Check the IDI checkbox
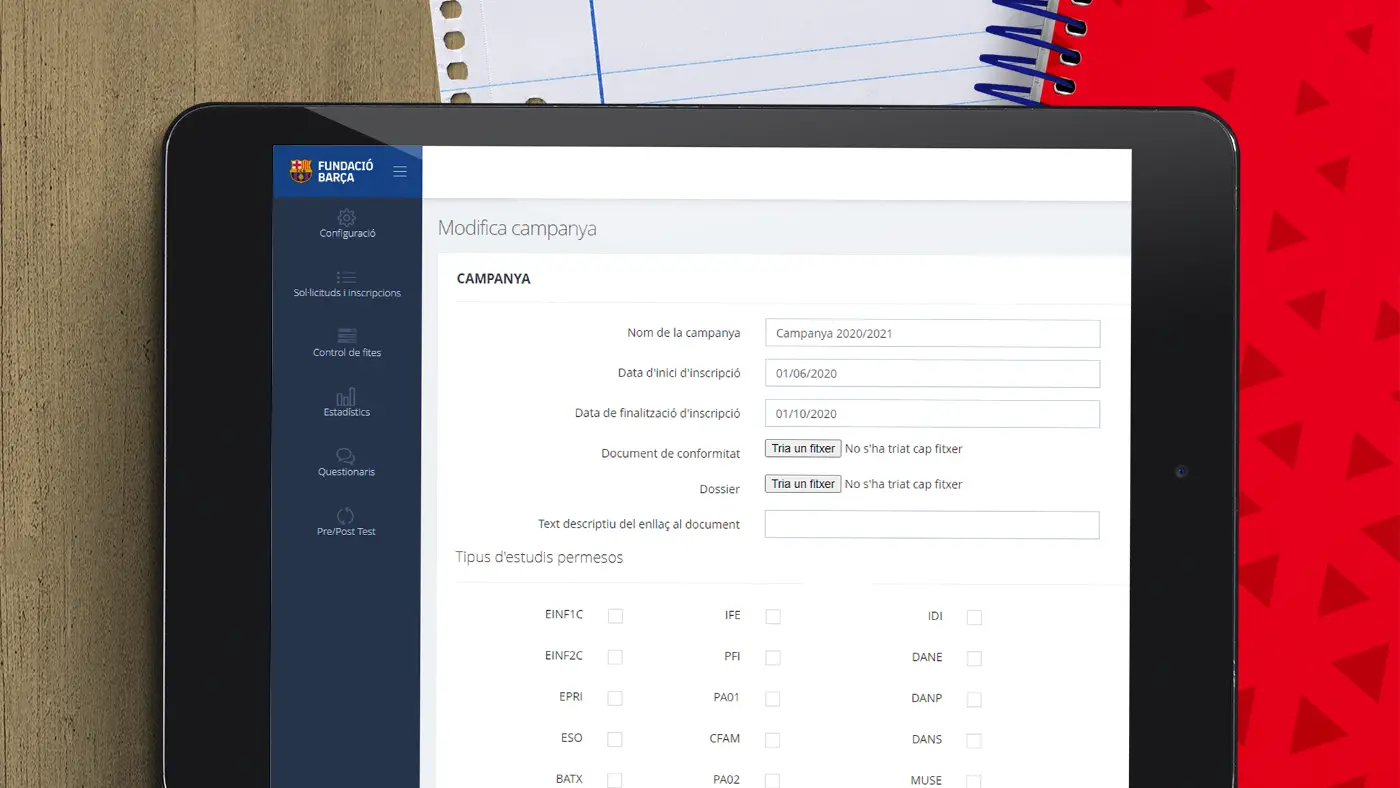Viewport: 1400px width, 788px height. point(974,618)
